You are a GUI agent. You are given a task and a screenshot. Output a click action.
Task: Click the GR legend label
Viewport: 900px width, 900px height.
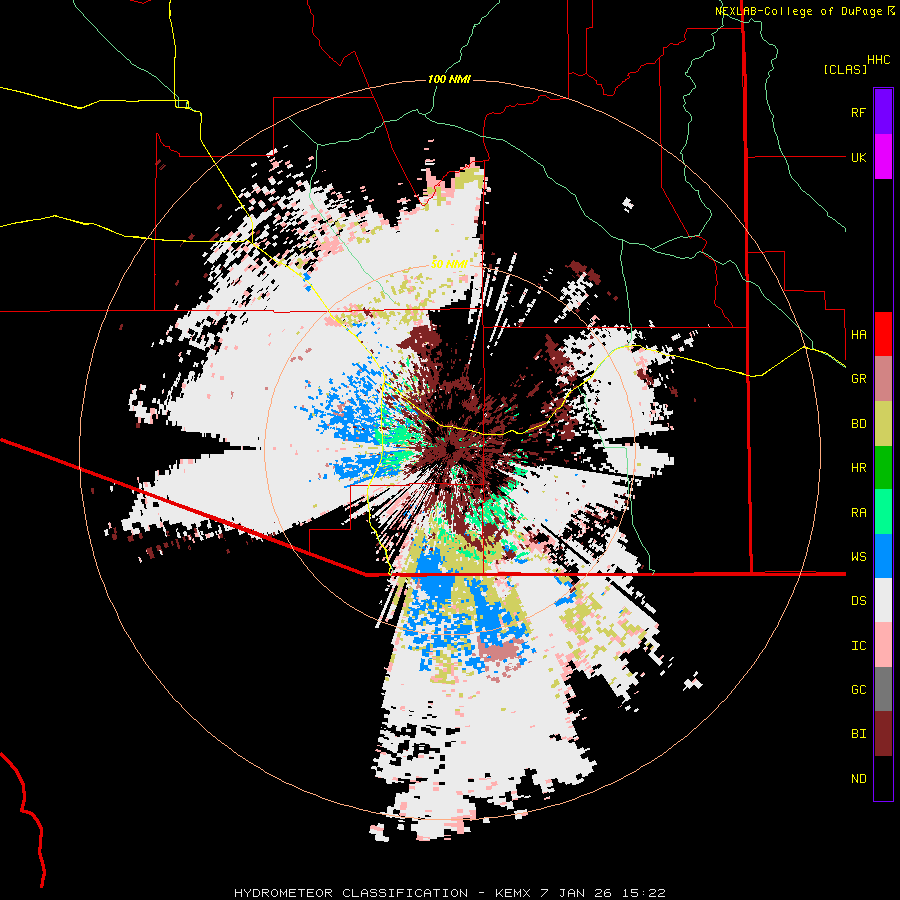click(x=858, y=379)
